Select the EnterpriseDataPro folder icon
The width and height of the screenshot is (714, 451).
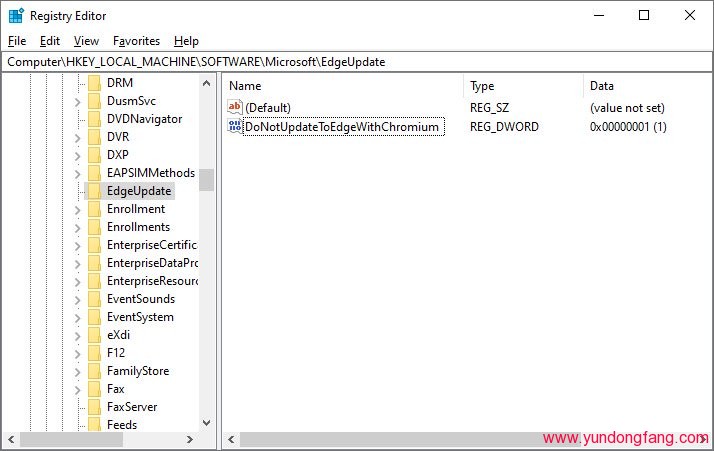pos(94,263)
